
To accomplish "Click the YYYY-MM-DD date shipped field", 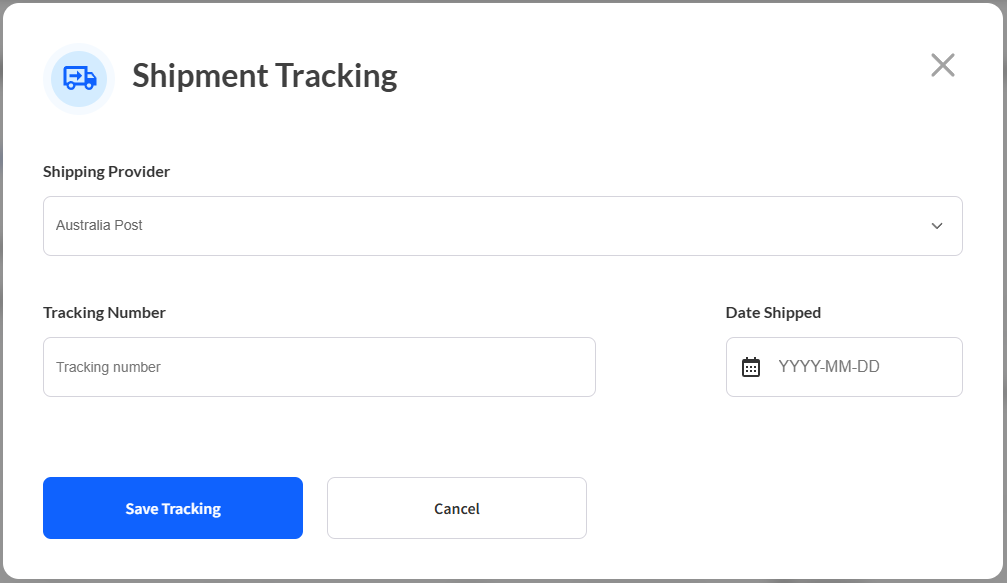I will coord(844,367).
